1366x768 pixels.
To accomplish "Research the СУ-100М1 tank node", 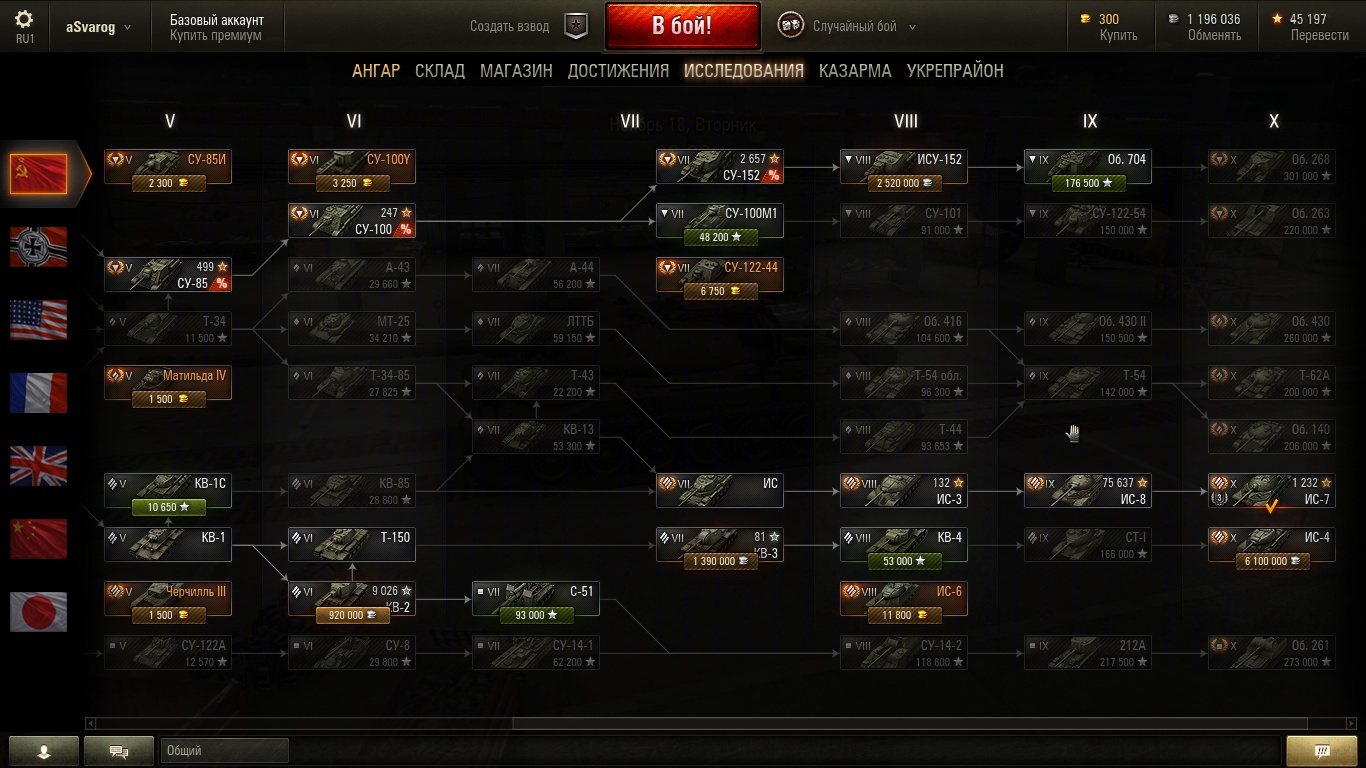I will click(719, 221).
